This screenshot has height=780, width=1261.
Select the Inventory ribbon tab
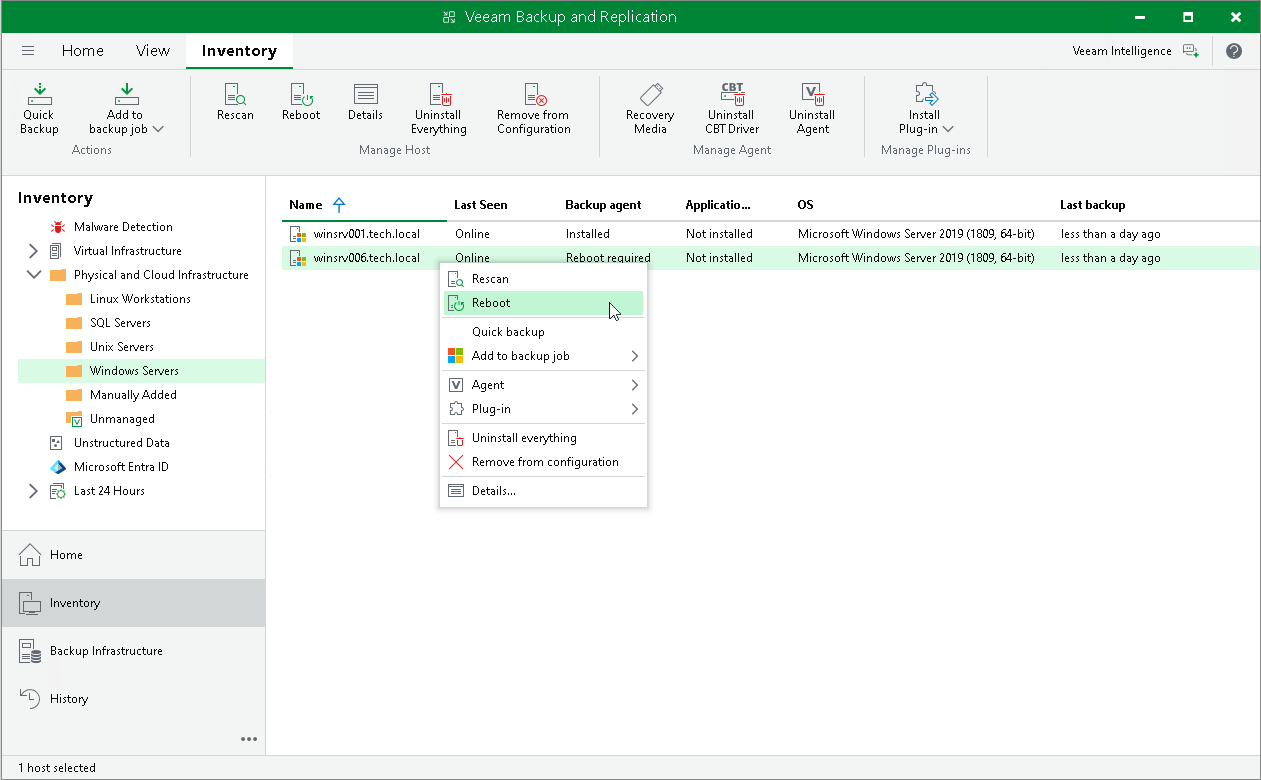point(239,51)
